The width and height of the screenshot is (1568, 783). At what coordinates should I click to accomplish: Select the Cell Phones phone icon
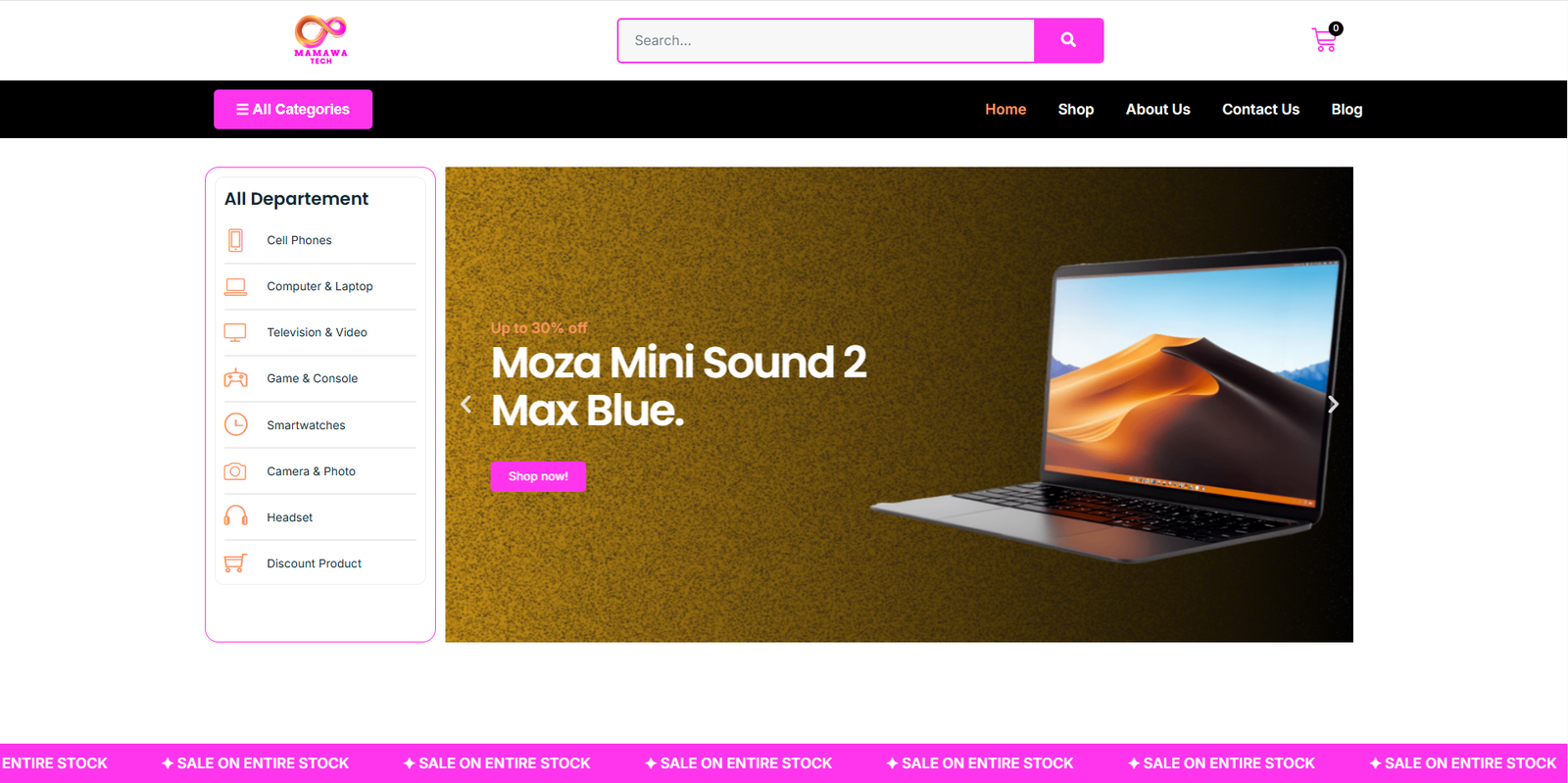[x=235, y=240]
